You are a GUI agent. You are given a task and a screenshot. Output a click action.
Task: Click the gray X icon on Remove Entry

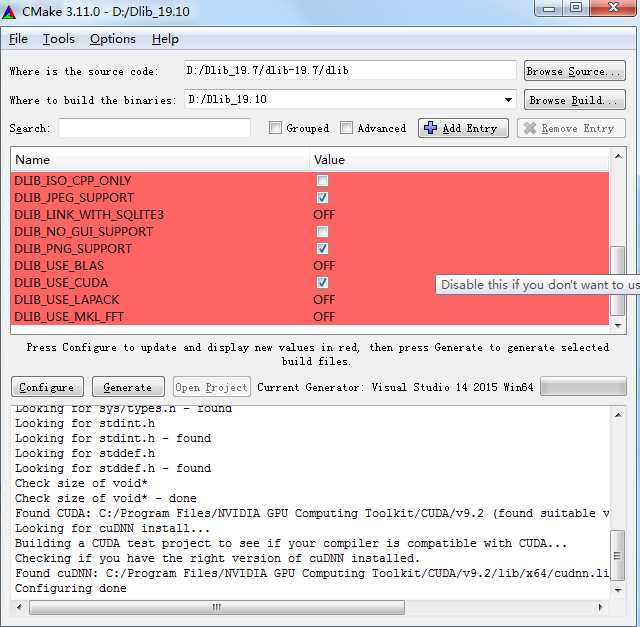click(530, 129)
